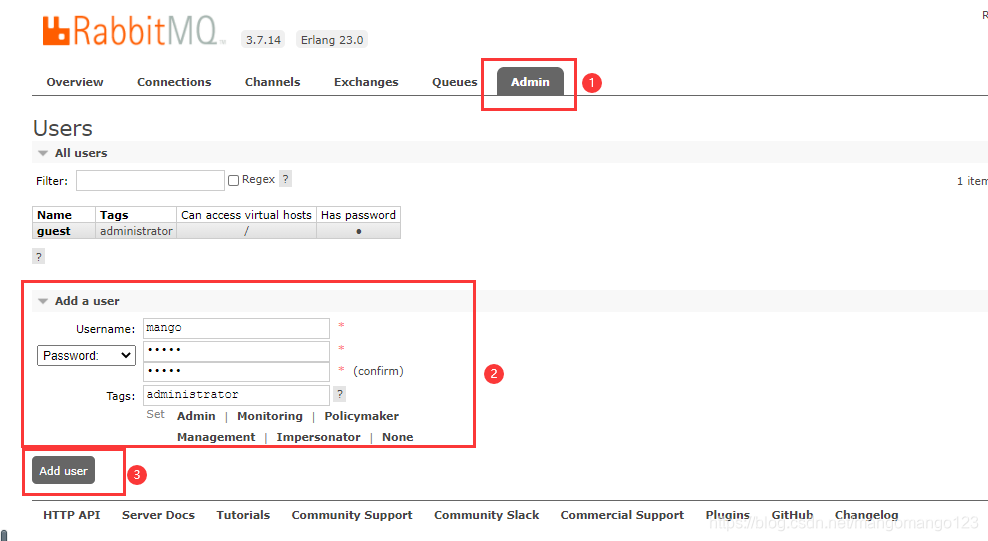Click the administrator tag cell of guest
988x541 pixels.
pos(136,231)
